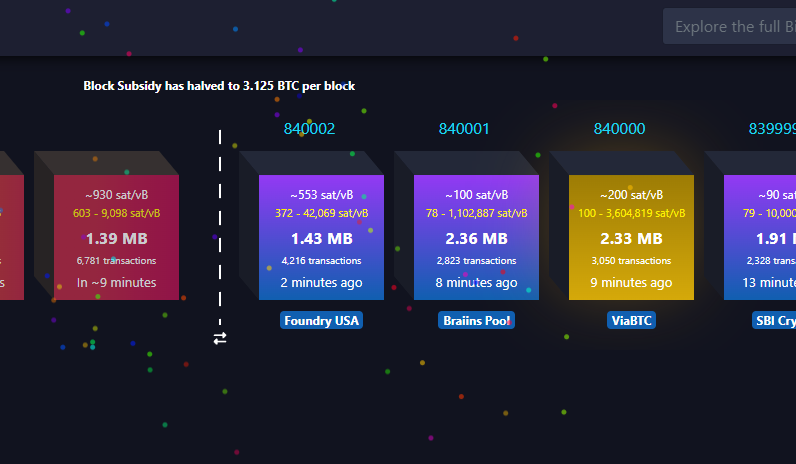This screenshot has height=464, width=796.
Task: Click the ~553 sat/vB median fee text
Action: [x=321, y=195]
